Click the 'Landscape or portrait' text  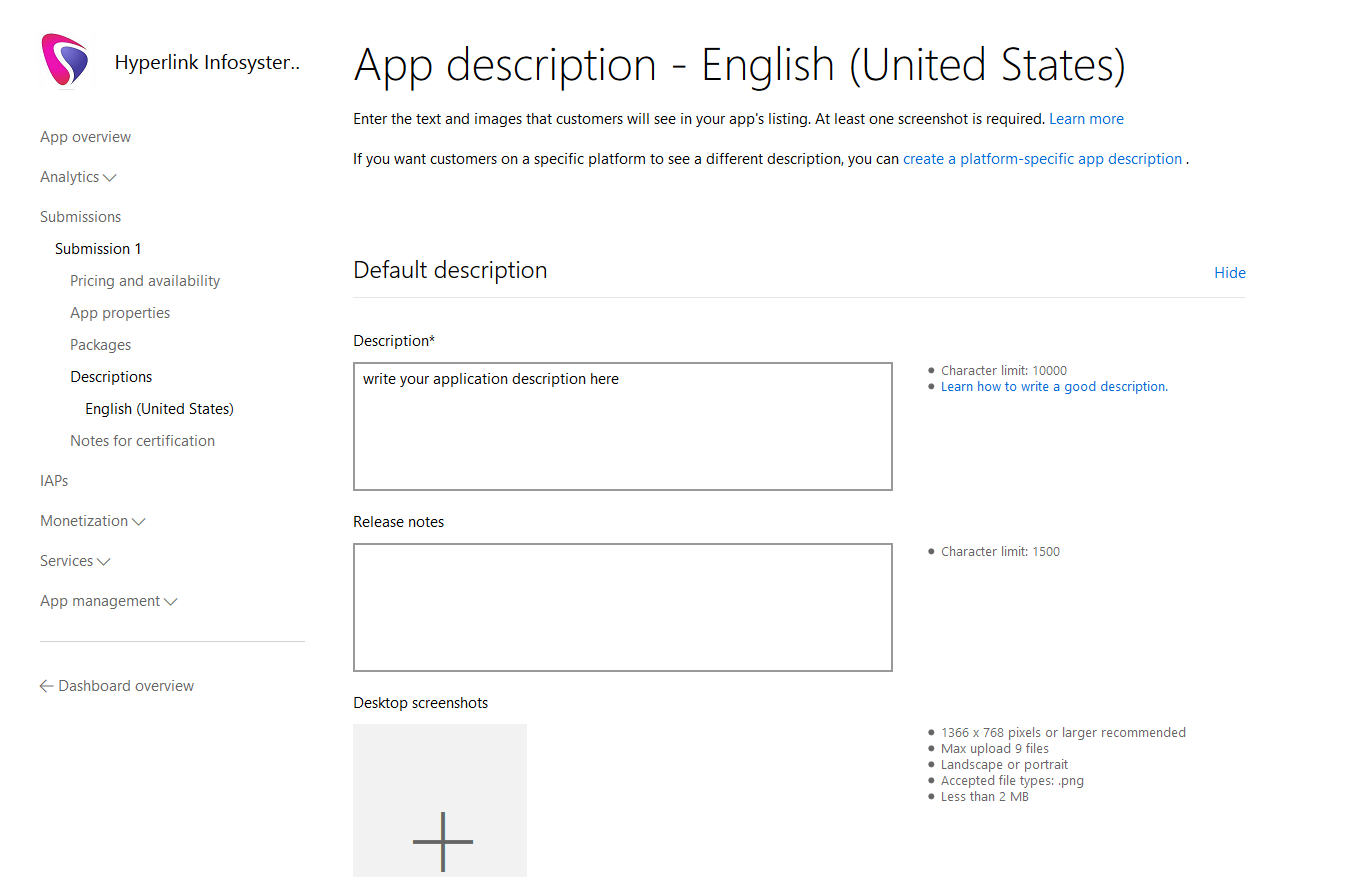[1004, 765]
